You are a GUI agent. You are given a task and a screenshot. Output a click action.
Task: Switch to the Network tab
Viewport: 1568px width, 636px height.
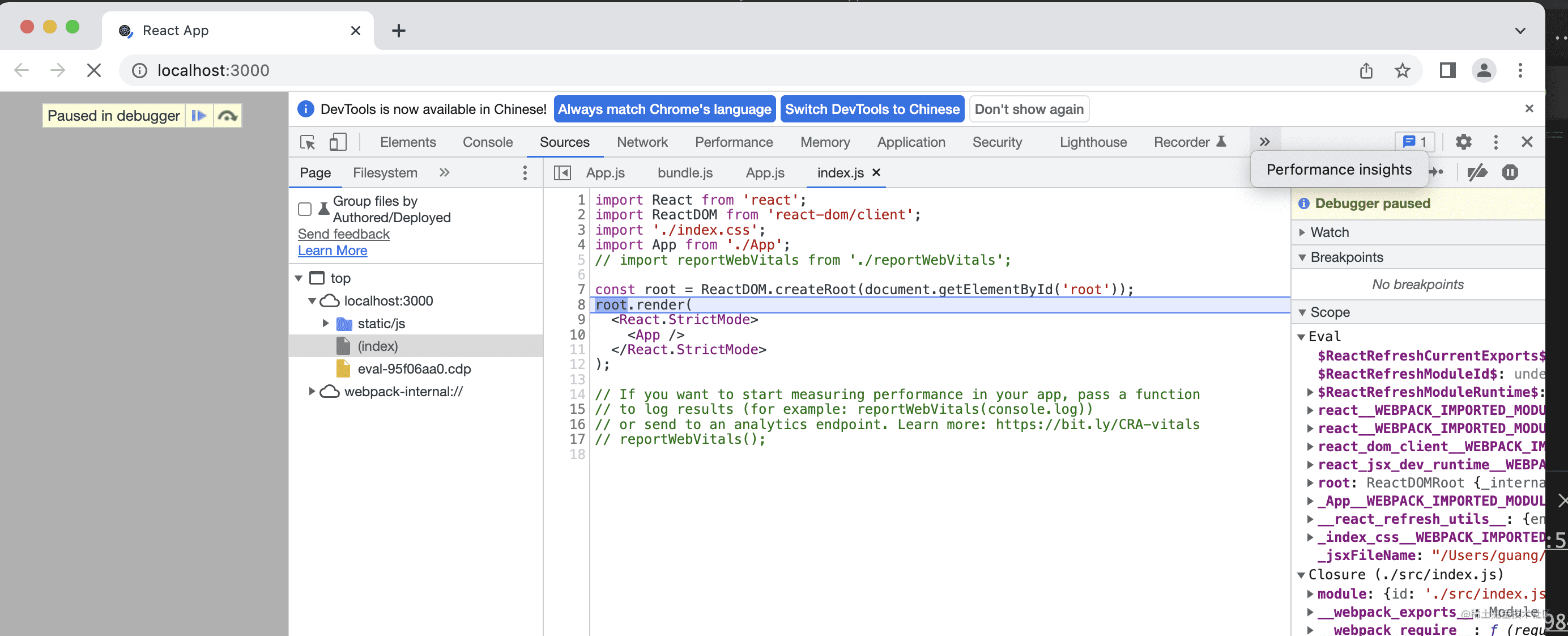pos(642,142)
